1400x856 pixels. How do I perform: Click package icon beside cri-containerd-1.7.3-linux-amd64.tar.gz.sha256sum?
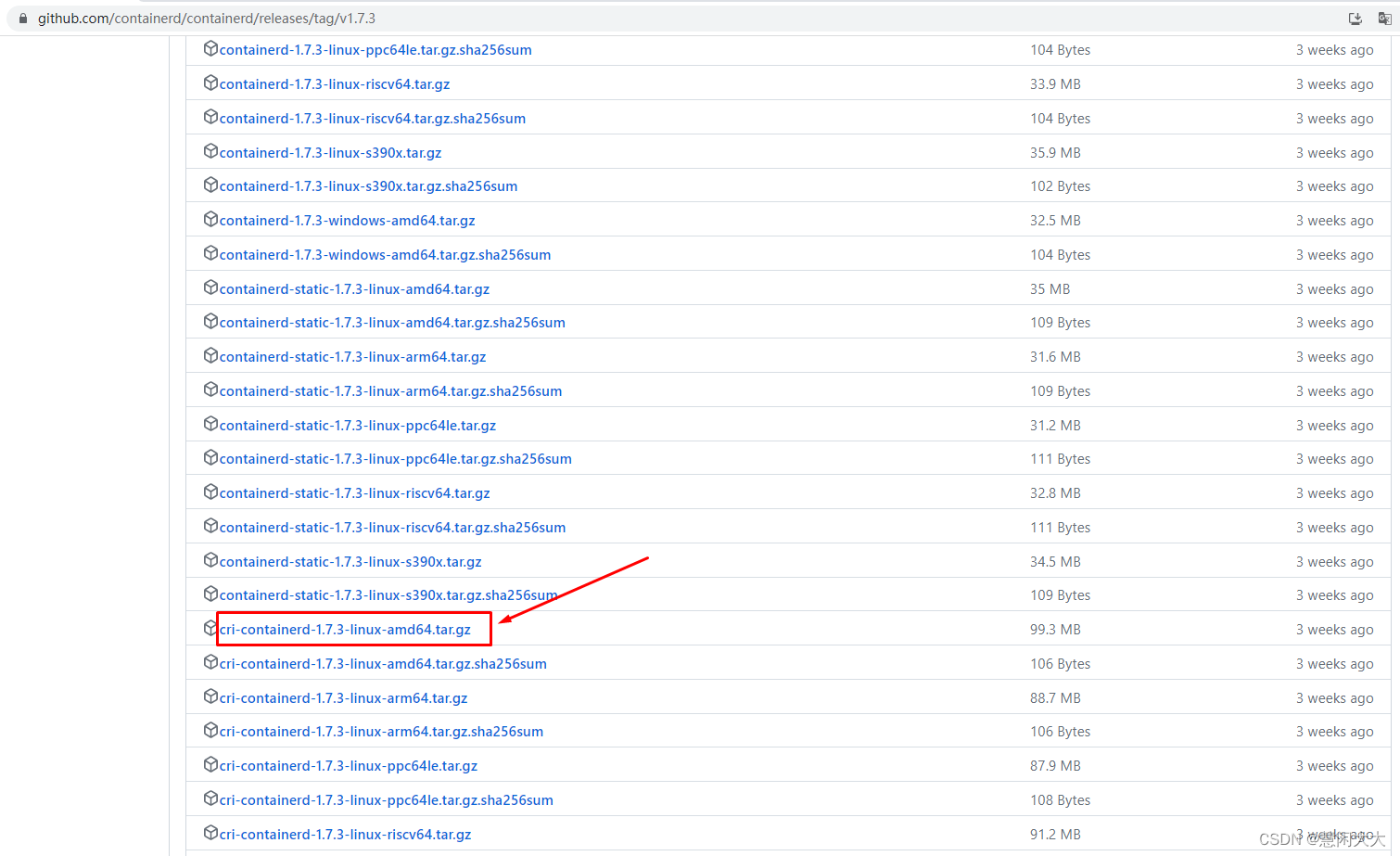210,662
